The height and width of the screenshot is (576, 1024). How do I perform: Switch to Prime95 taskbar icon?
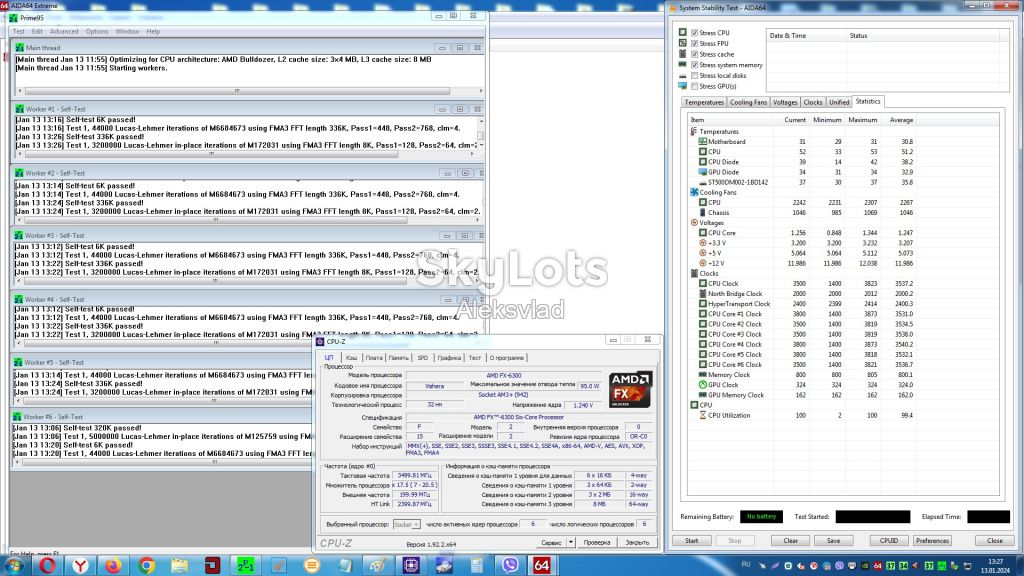point(246,565)
